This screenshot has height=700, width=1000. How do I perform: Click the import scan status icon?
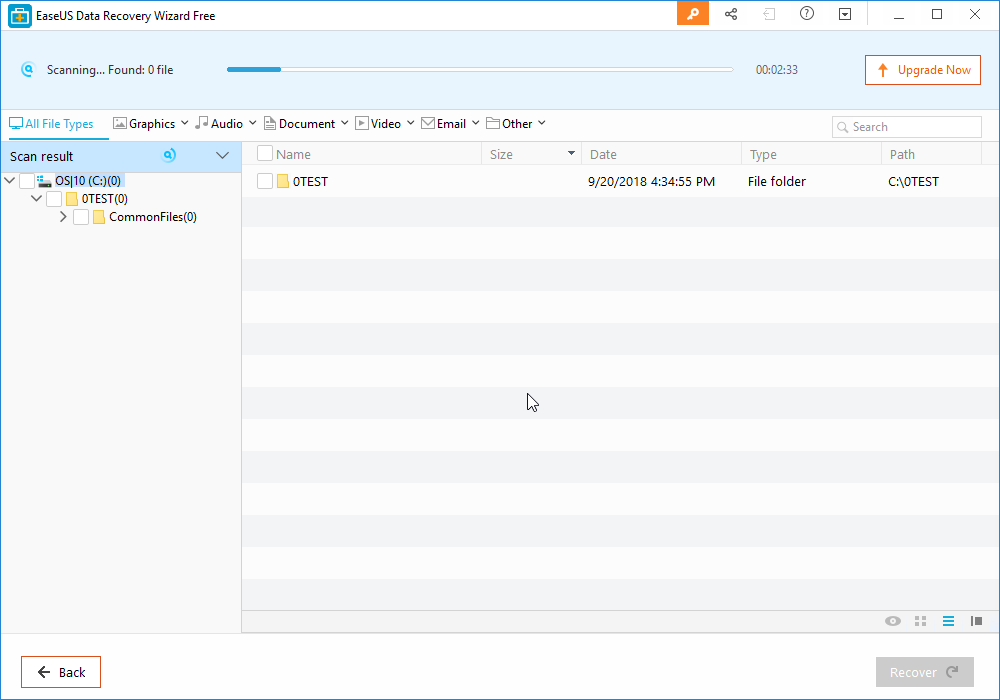click(769, 14)
